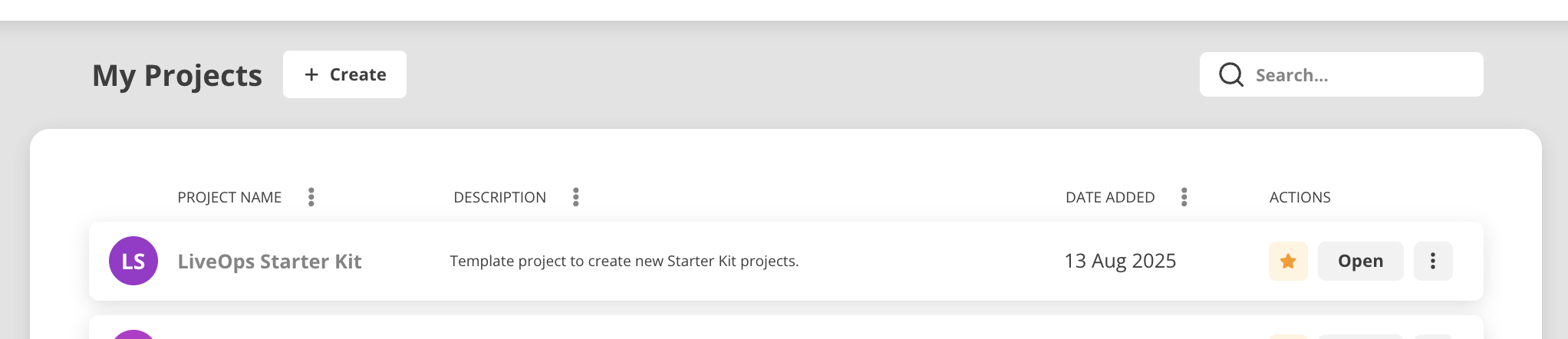Click the DESCRIPTION column header
The image size is (1568, 339).
499,197
